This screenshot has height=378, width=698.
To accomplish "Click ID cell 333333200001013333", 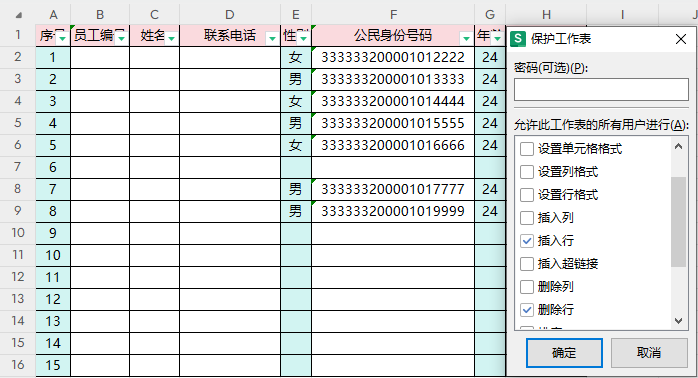I will 393,79.
